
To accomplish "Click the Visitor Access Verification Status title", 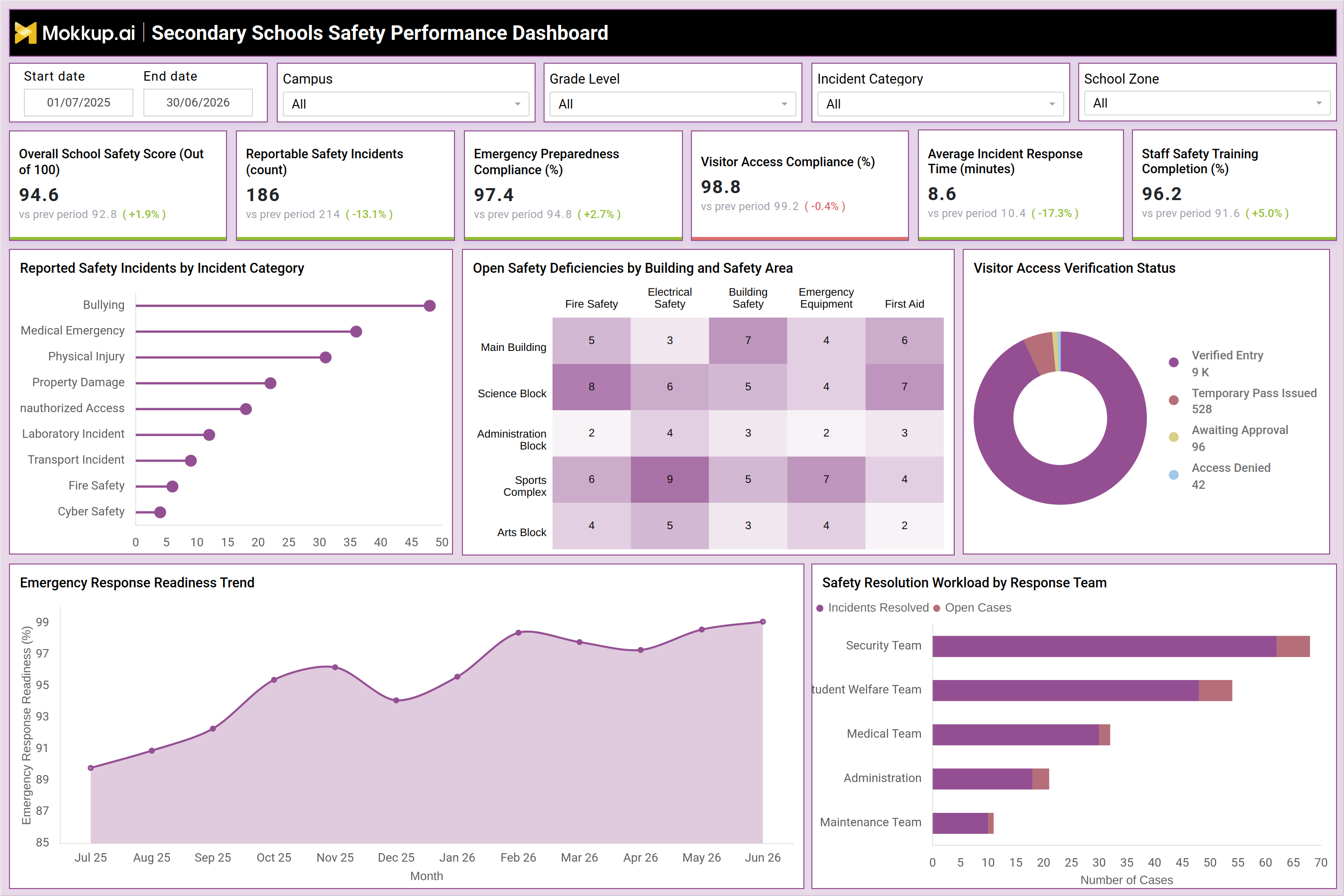I will 1074,268.
